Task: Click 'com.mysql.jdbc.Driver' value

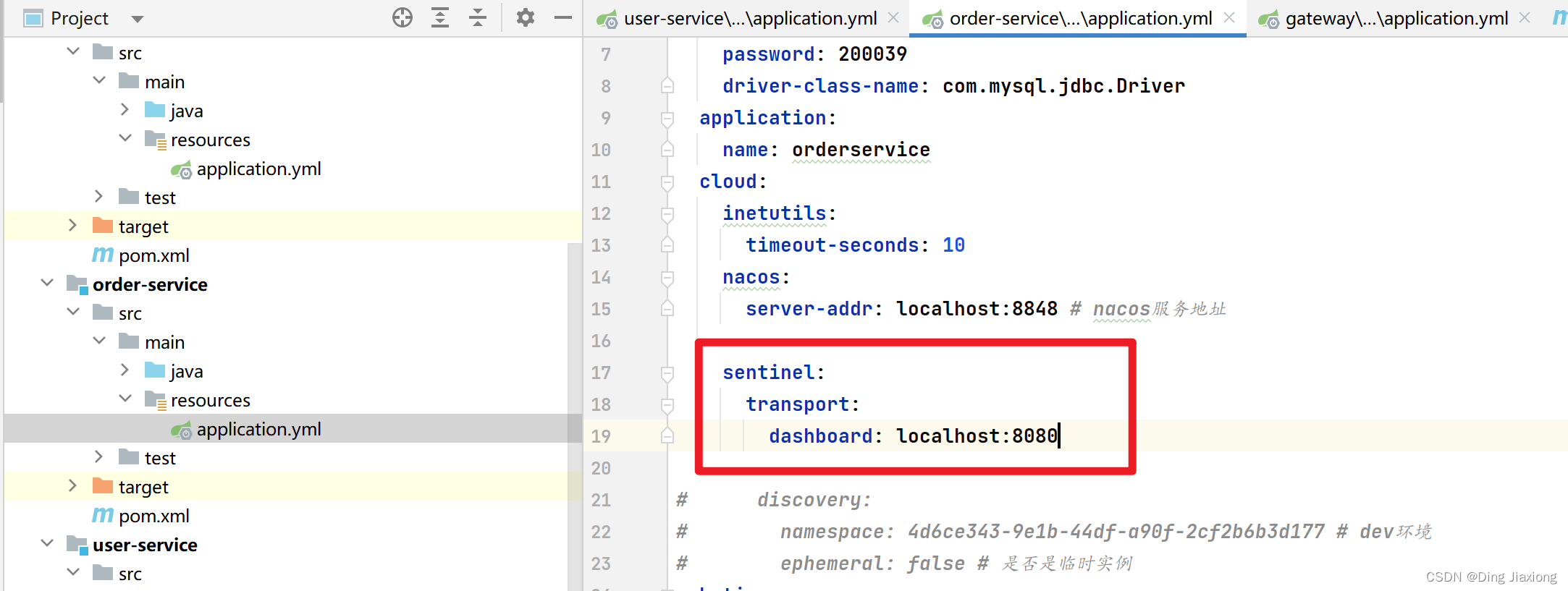Action: coord(1064,86)
